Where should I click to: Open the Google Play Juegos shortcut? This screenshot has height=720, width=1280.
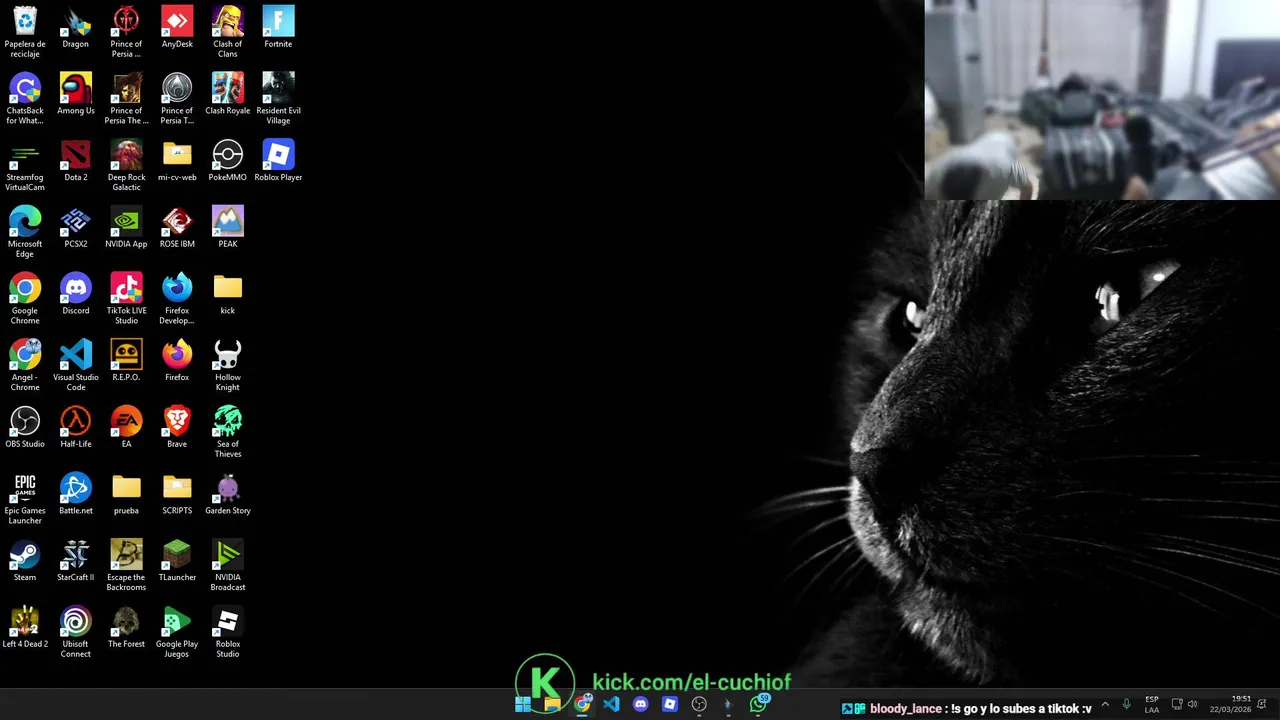click(177, 632)
